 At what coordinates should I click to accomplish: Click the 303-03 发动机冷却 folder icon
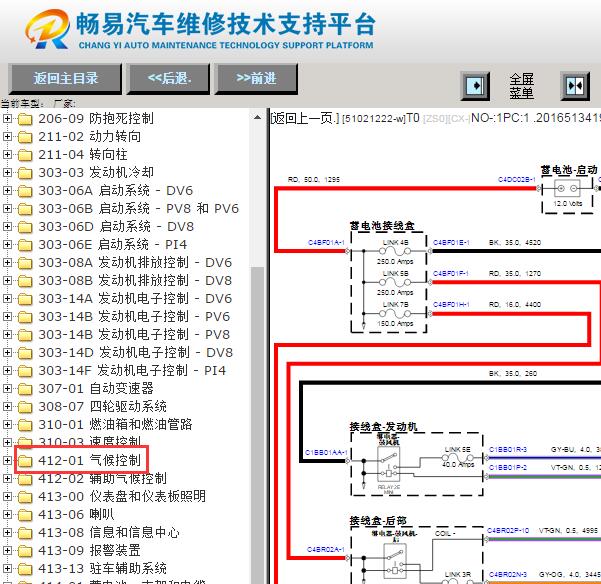(25, 173)
